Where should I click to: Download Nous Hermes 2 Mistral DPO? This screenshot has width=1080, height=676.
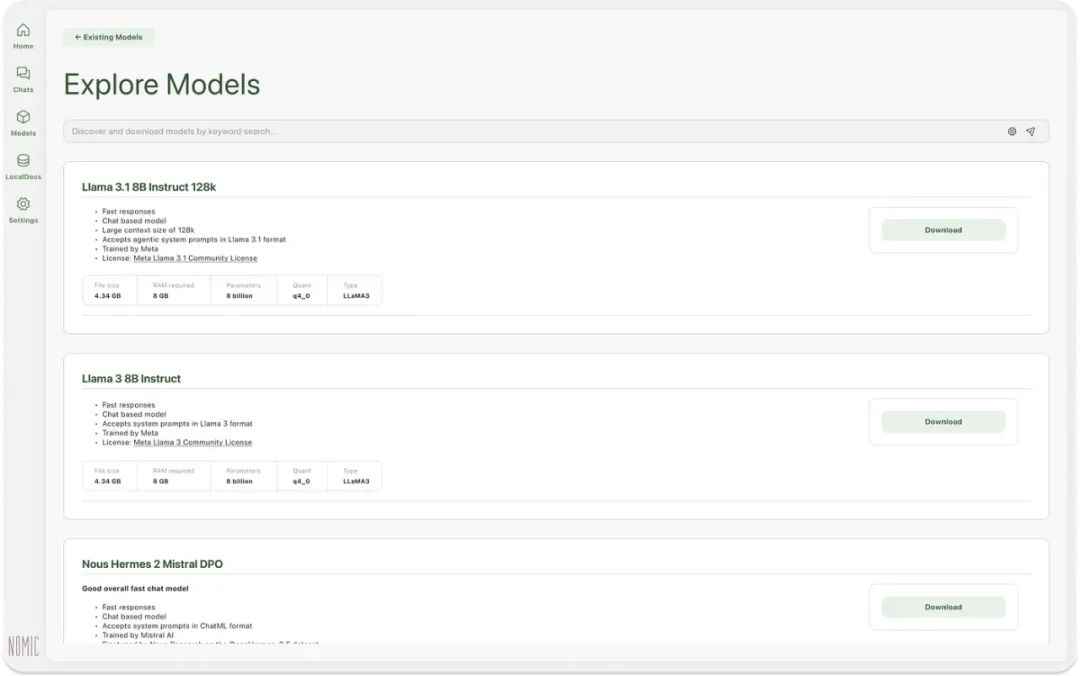pos(943,607)
